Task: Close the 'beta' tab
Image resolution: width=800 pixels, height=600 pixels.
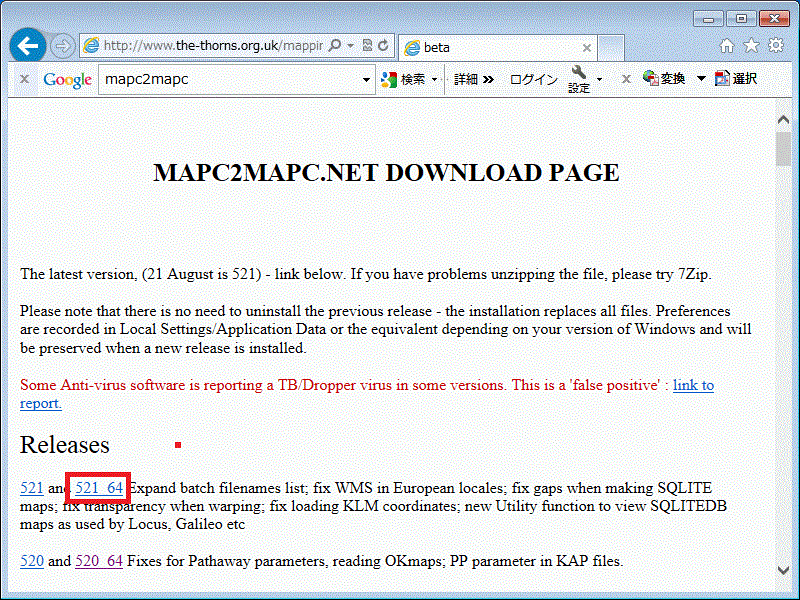Action: (587, 48)
